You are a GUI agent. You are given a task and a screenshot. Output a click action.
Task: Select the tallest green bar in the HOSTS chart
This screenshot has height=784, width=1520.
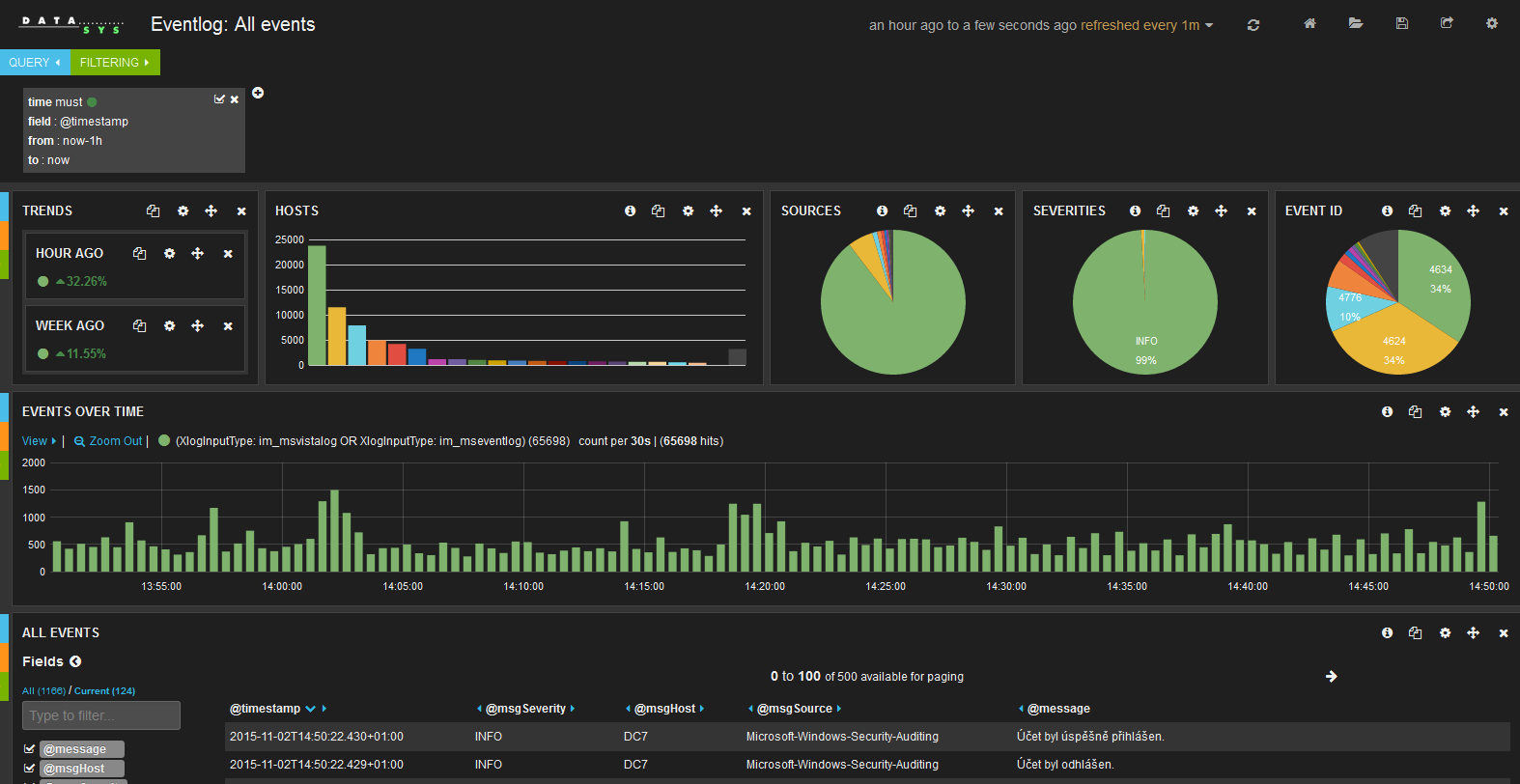click(317, 305)
